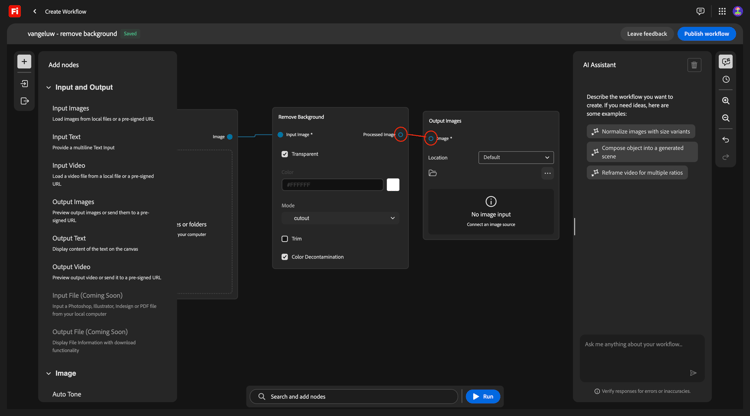Choose Normalize images with size variants suggestion
The image size is (750, 416).
641,131
